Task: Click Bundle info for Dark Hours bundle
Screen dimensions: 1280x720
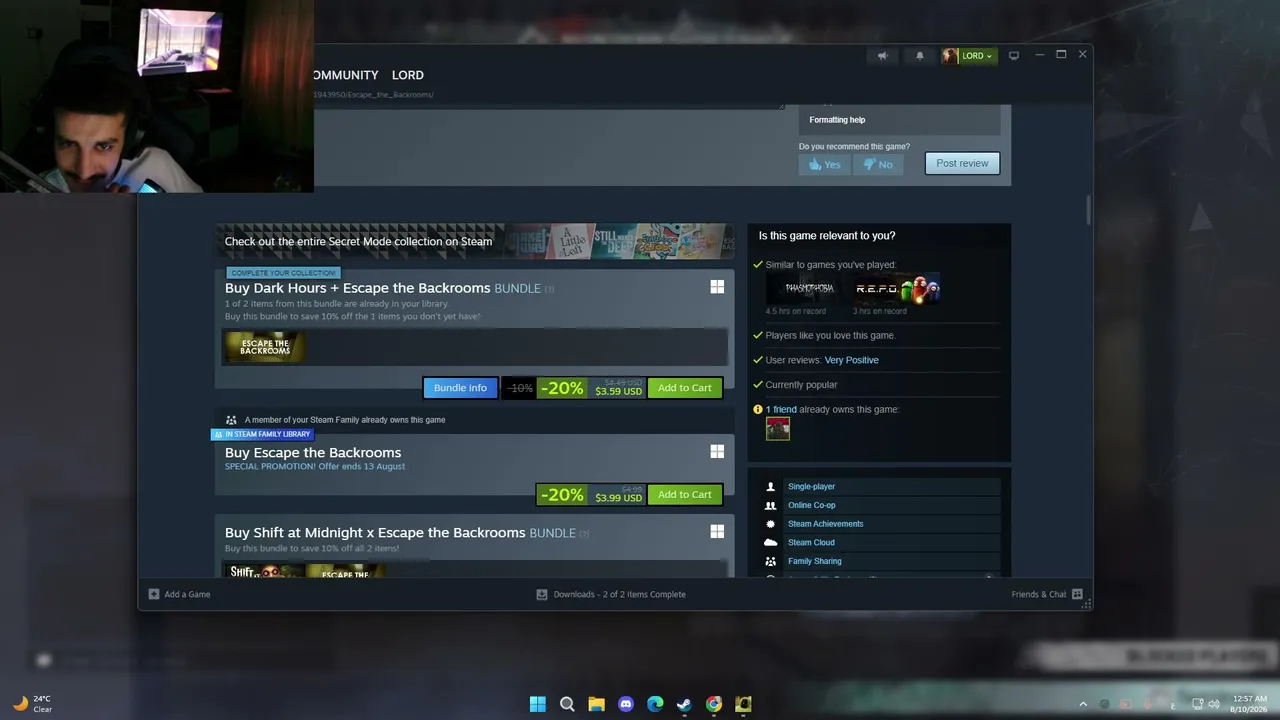Action: [460, 388]
